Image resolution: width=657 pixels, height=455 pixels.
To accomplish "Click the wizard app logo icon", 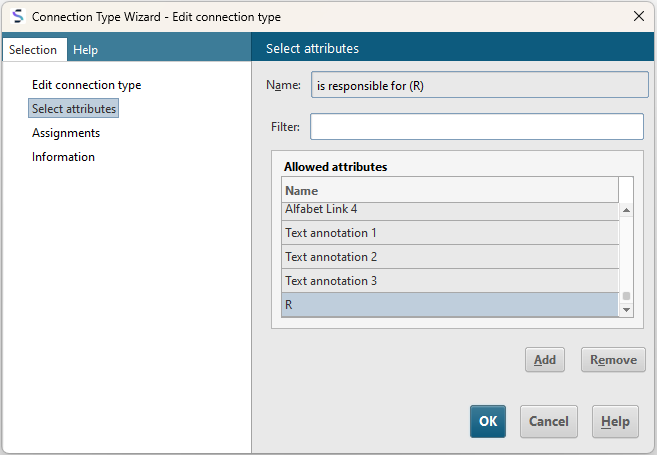I will [x=18, y=16].
